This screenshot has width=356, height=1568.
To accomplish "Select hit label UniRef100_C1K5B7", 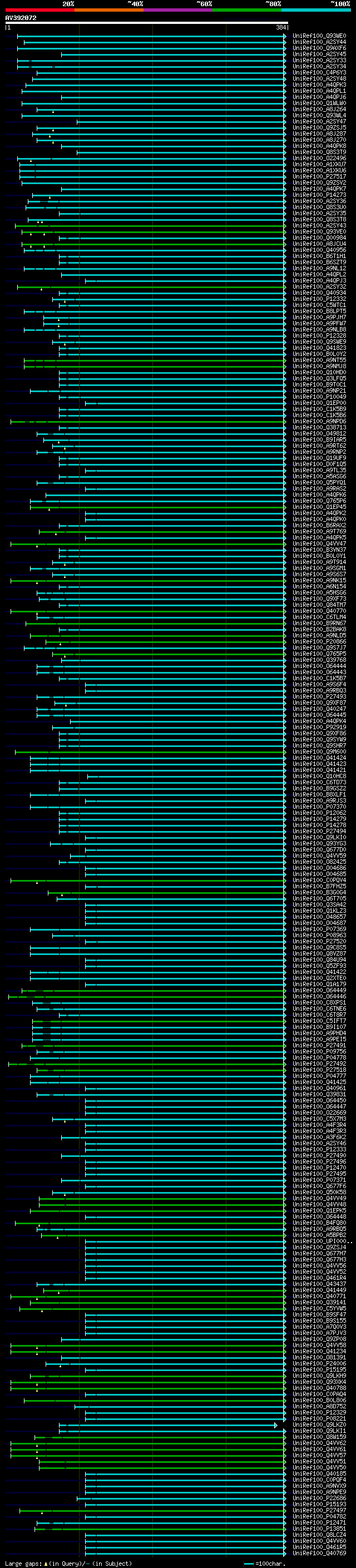I will 319,678.
